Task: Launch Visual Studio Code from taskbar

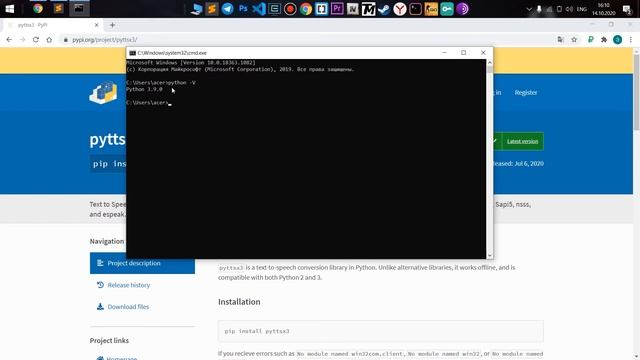Action: coord(259,9)
